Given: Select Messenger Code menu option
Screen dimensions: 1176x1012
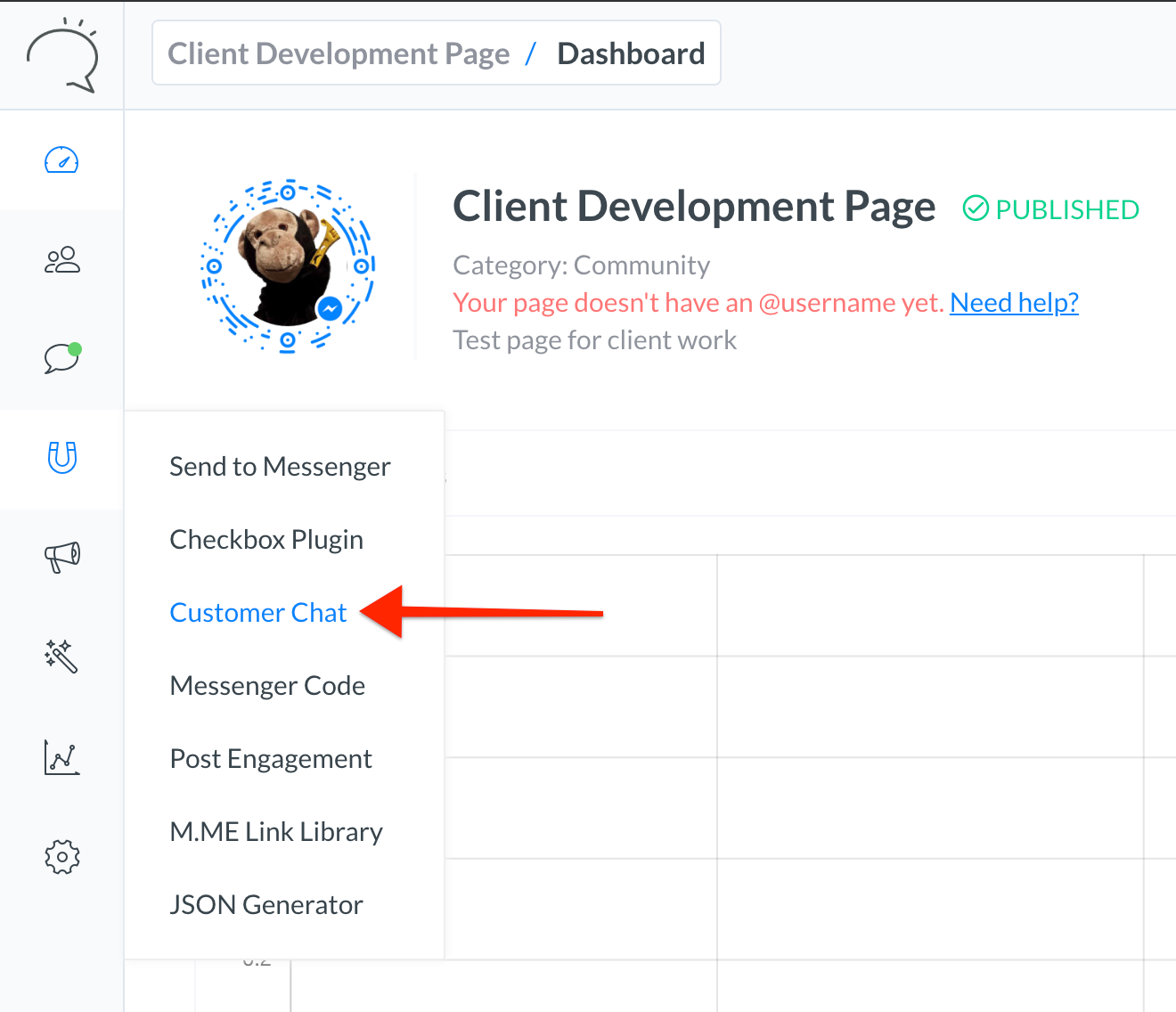Looking at the screenshot, I should click(x=267, y=686).
